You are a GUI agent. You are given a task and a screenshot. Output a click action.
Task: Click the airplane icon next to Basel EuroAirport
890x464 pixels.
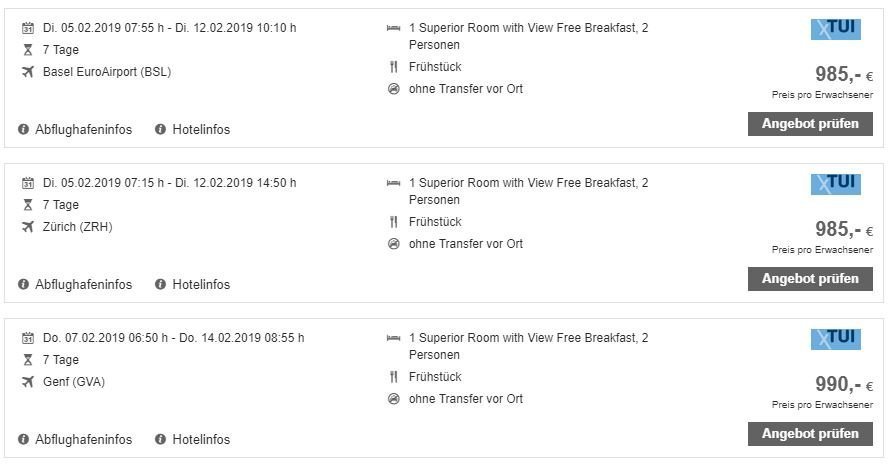point(28,72)
